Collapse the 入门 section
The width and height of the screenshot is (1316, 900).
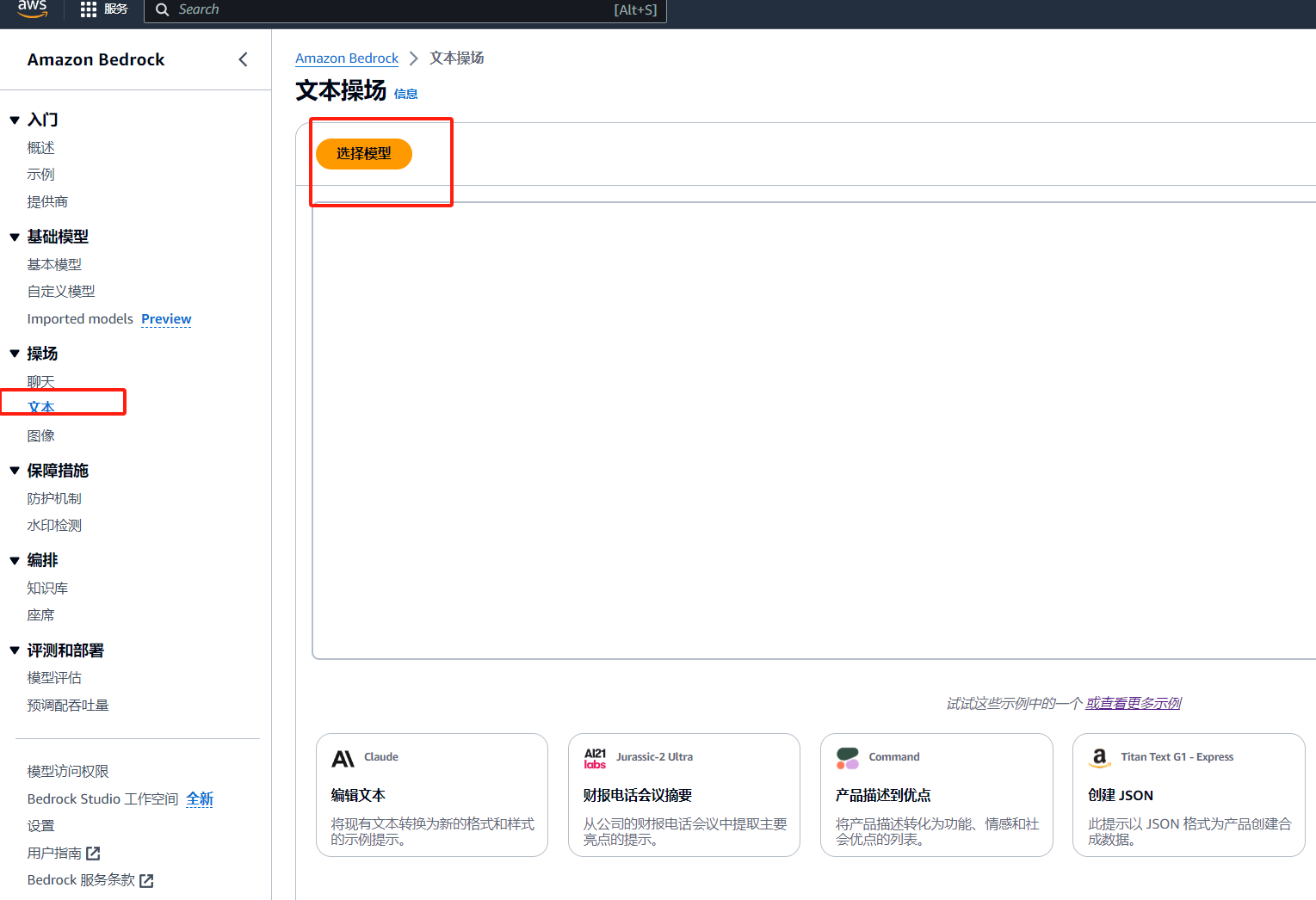tap(15, 120)
